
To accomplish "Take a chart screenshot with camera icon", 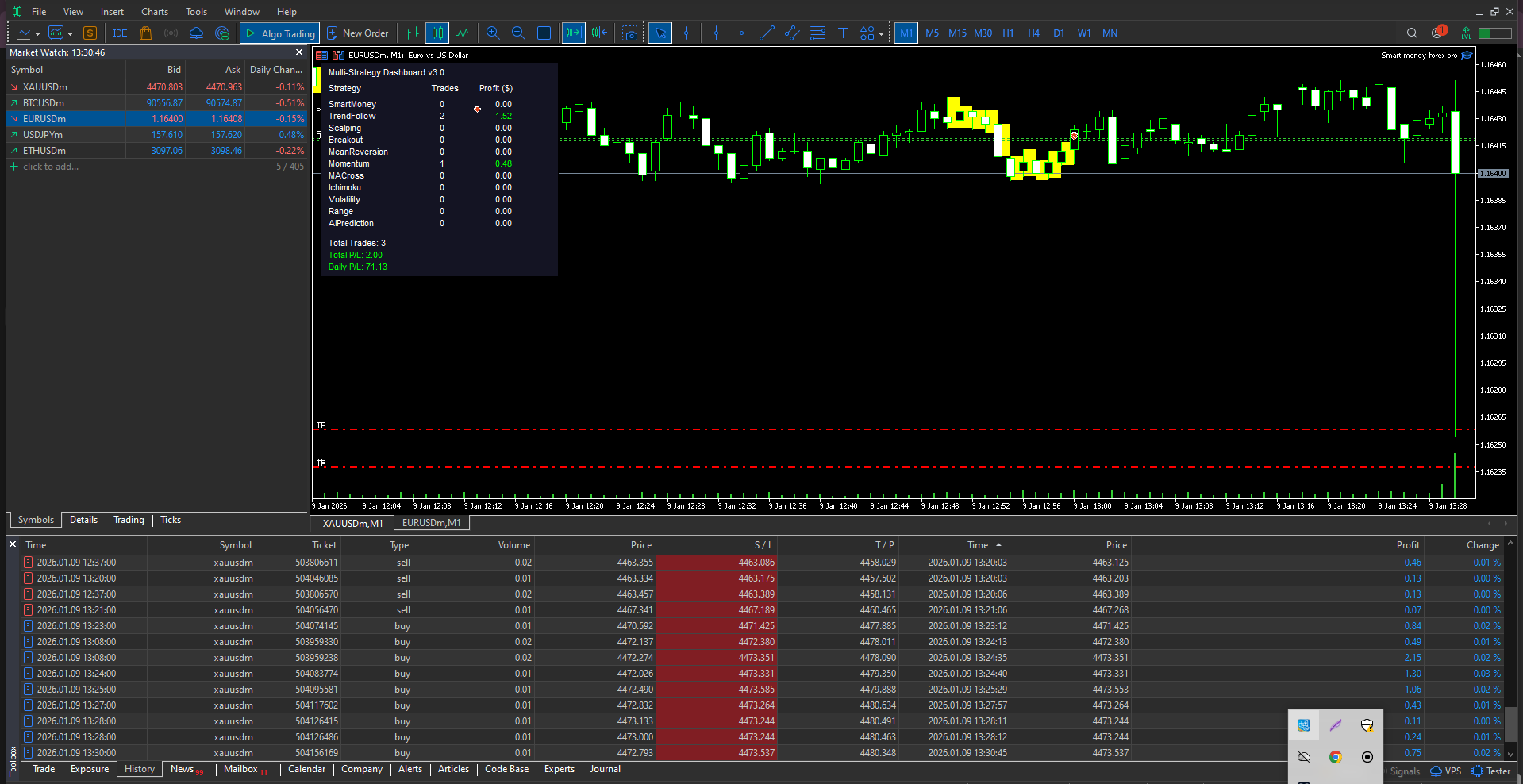I will click(x=629, y=33).
